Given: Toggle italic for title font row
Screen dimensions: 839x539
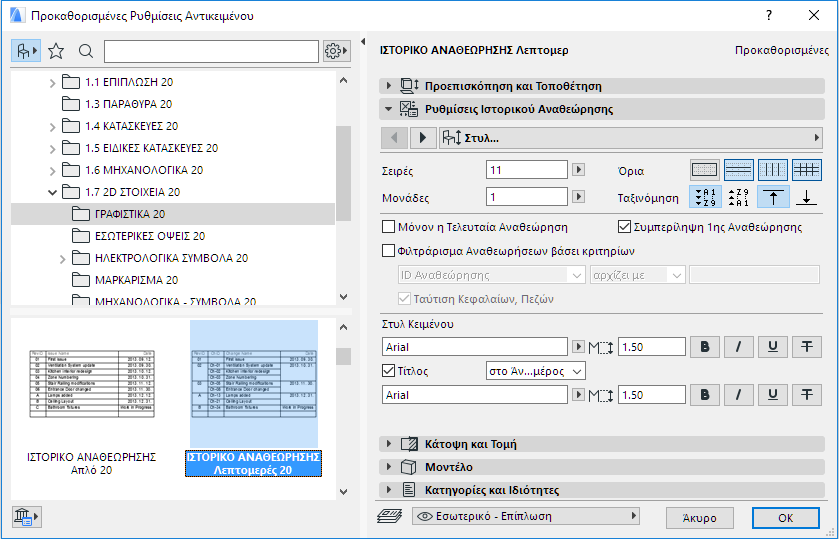Looking at the screenshot, I should point(738,394).
